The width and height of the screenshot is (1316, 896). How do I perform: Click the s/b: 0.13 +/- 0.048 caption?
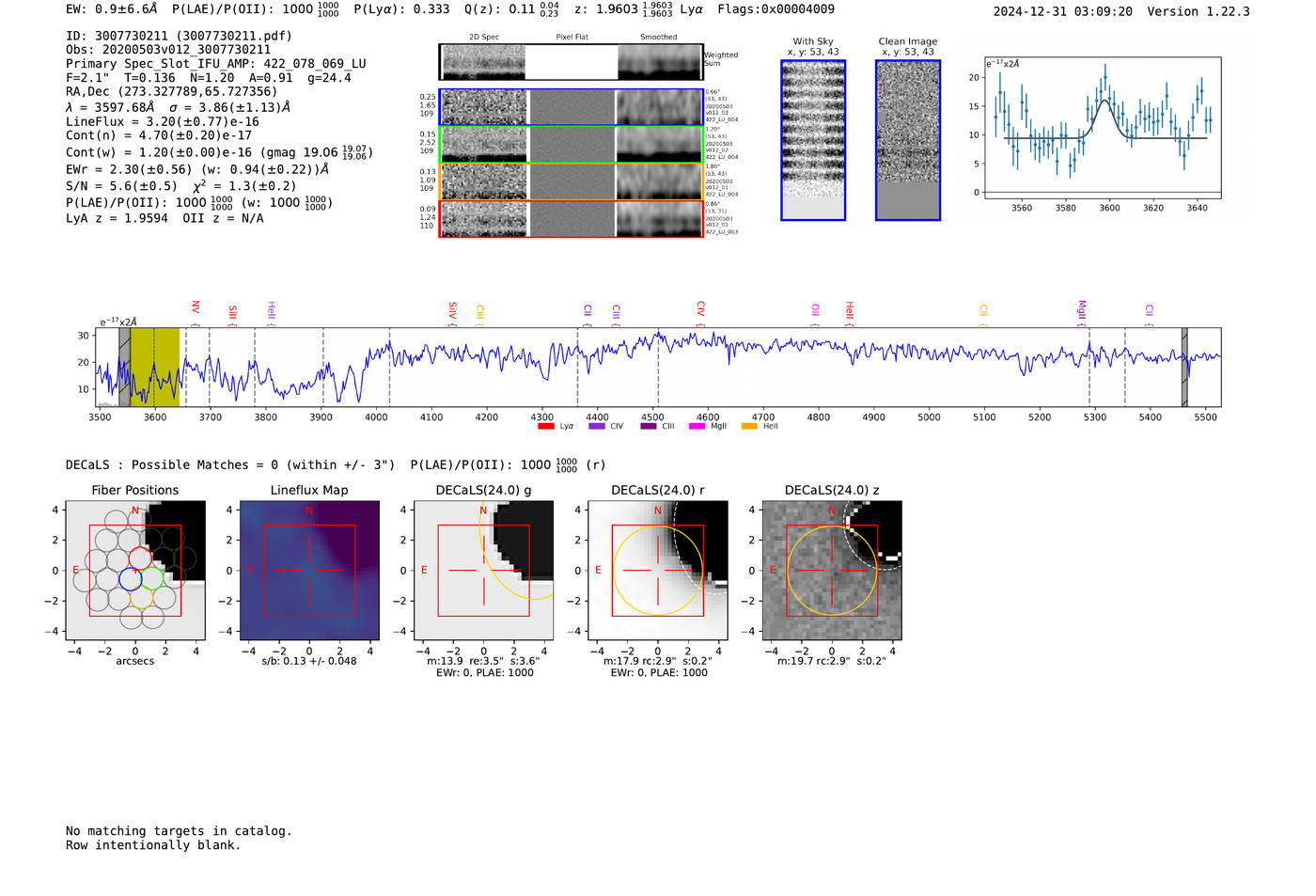pyautogui.click(x=309, y=661)
